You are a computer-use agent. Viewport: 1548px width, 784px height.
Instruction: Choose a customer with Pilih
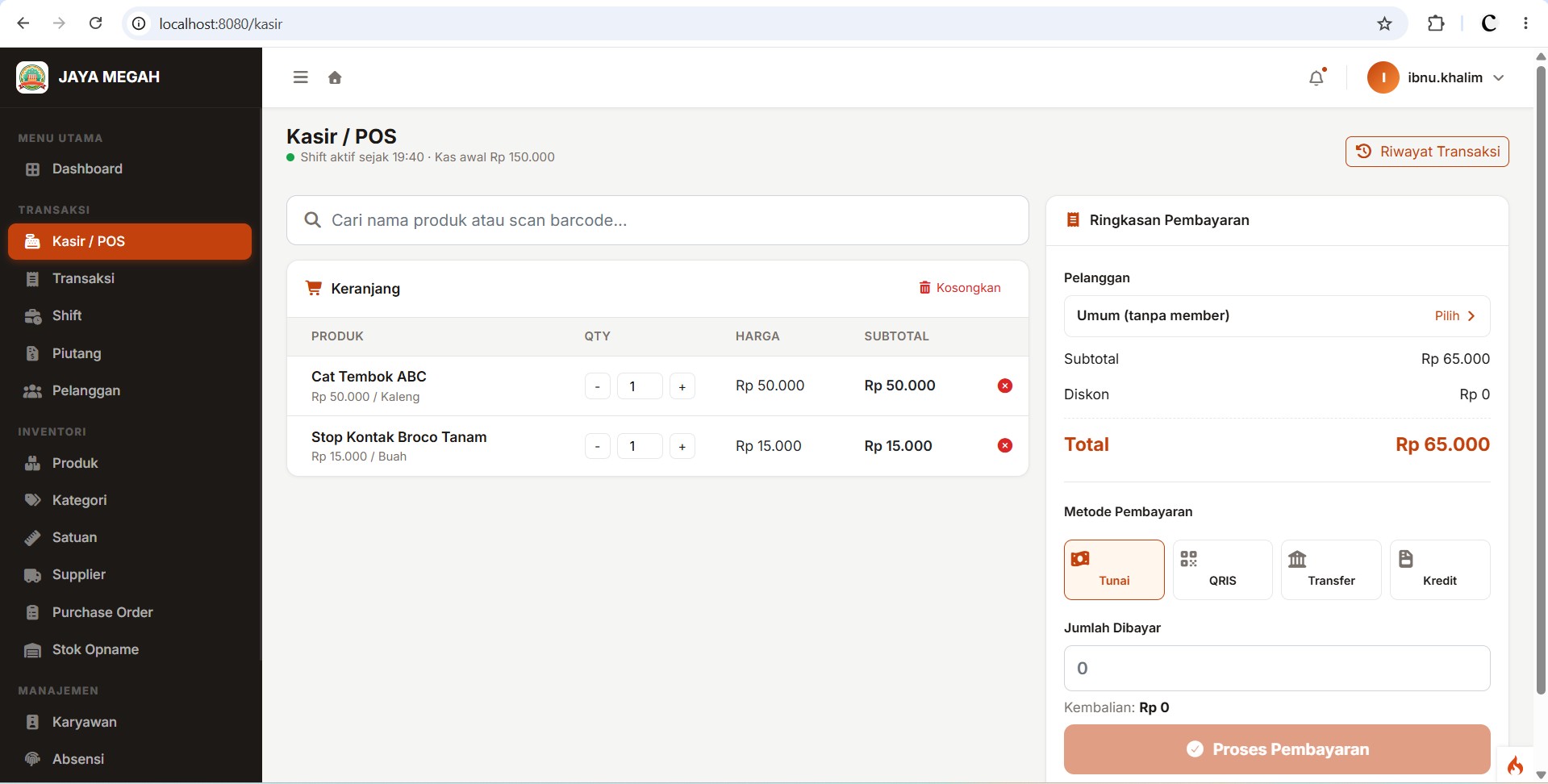click(x=1454, y=316)
